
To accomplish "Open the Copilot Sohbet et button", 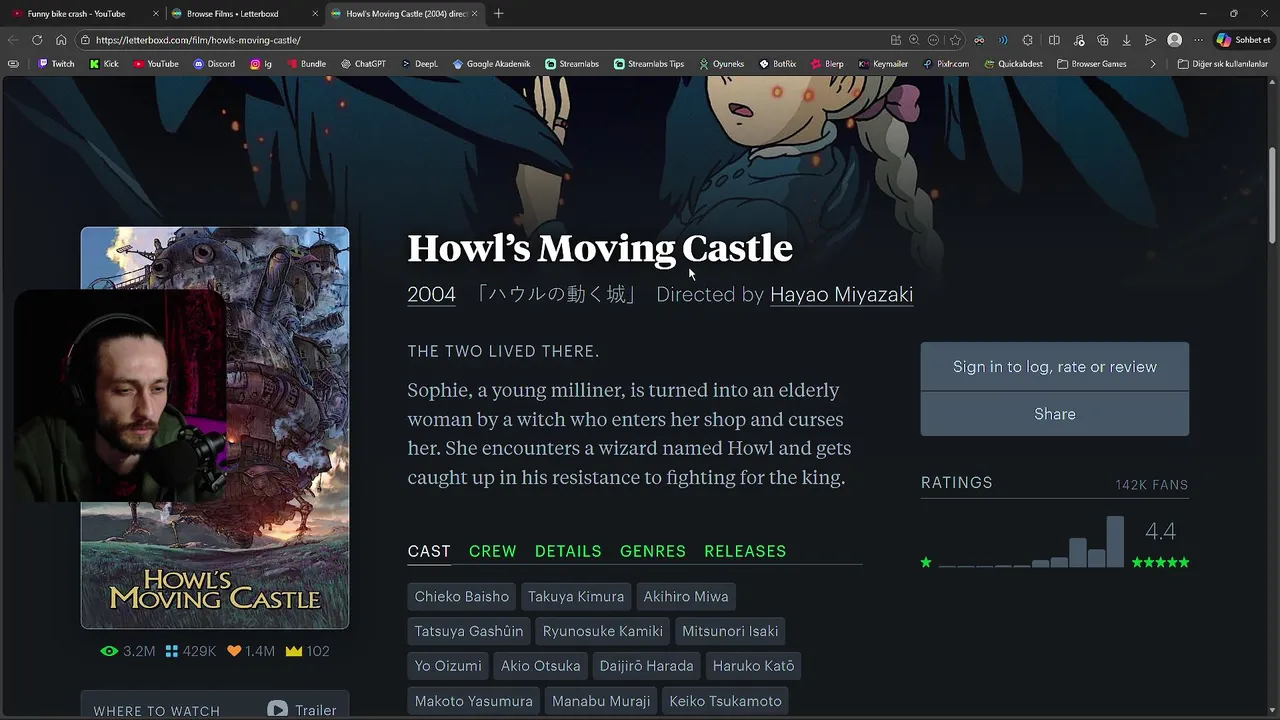I will pyautogui.click(x=1243, y=40).
